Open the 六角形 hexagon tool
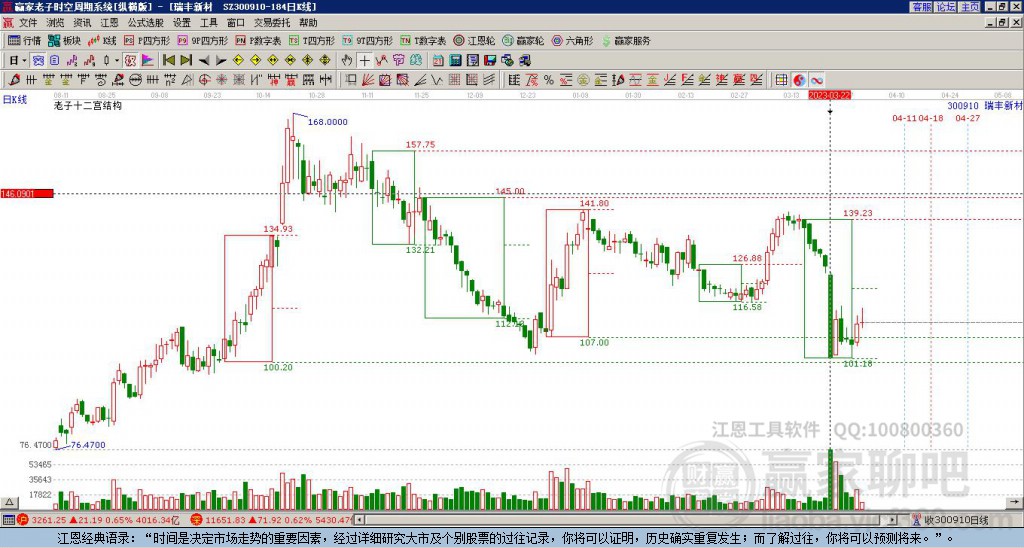1024x548 pixels. coord(572,40)
